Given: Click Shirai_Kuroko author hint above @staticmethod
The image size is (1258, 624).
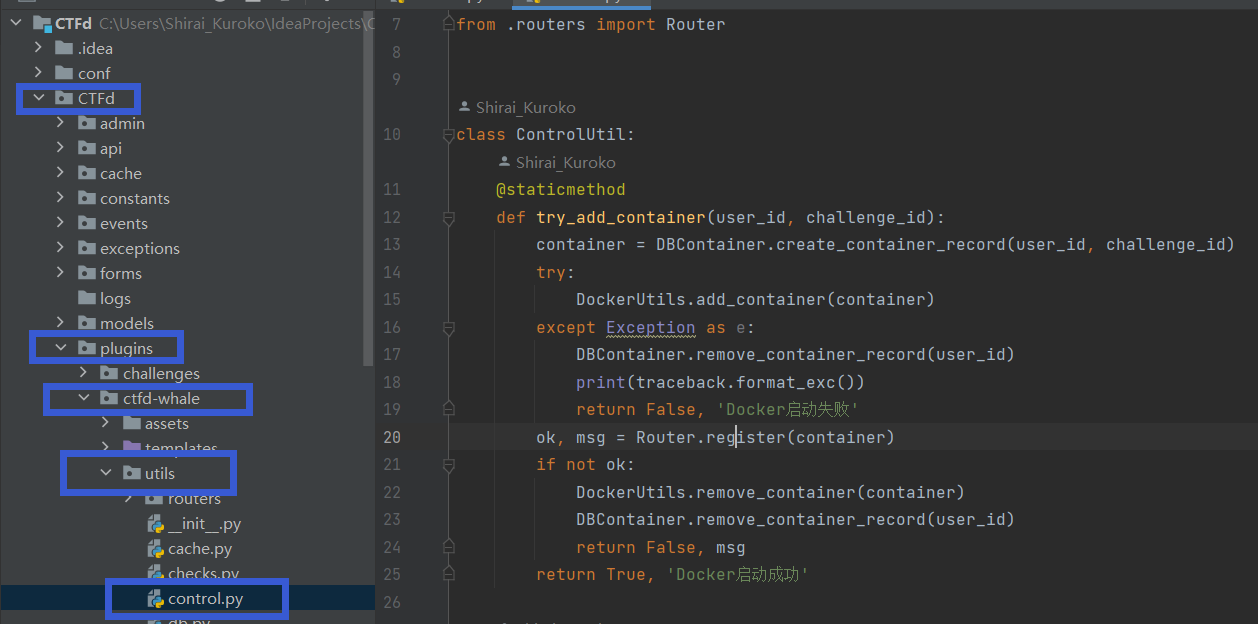Looking at the screenshot, I should (x=565, y=162).
